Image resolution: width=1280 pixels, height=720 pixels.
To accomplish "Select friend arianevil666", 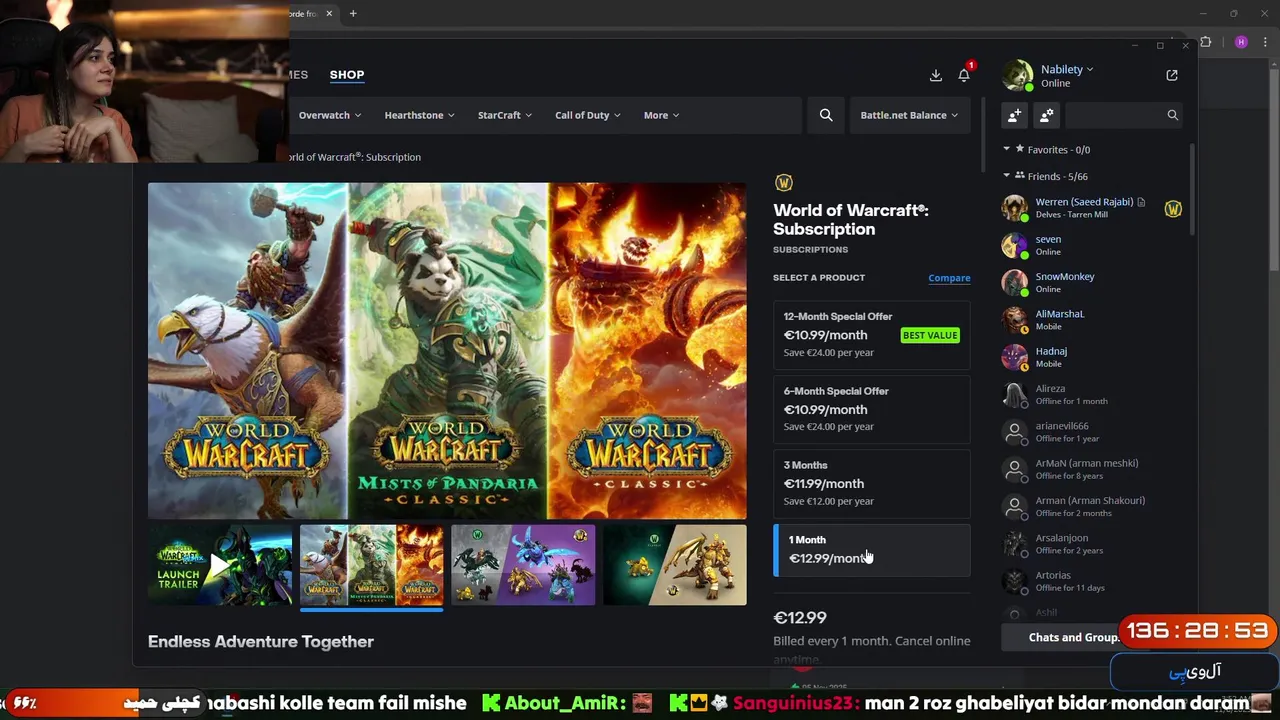I will pos(1093,432).
